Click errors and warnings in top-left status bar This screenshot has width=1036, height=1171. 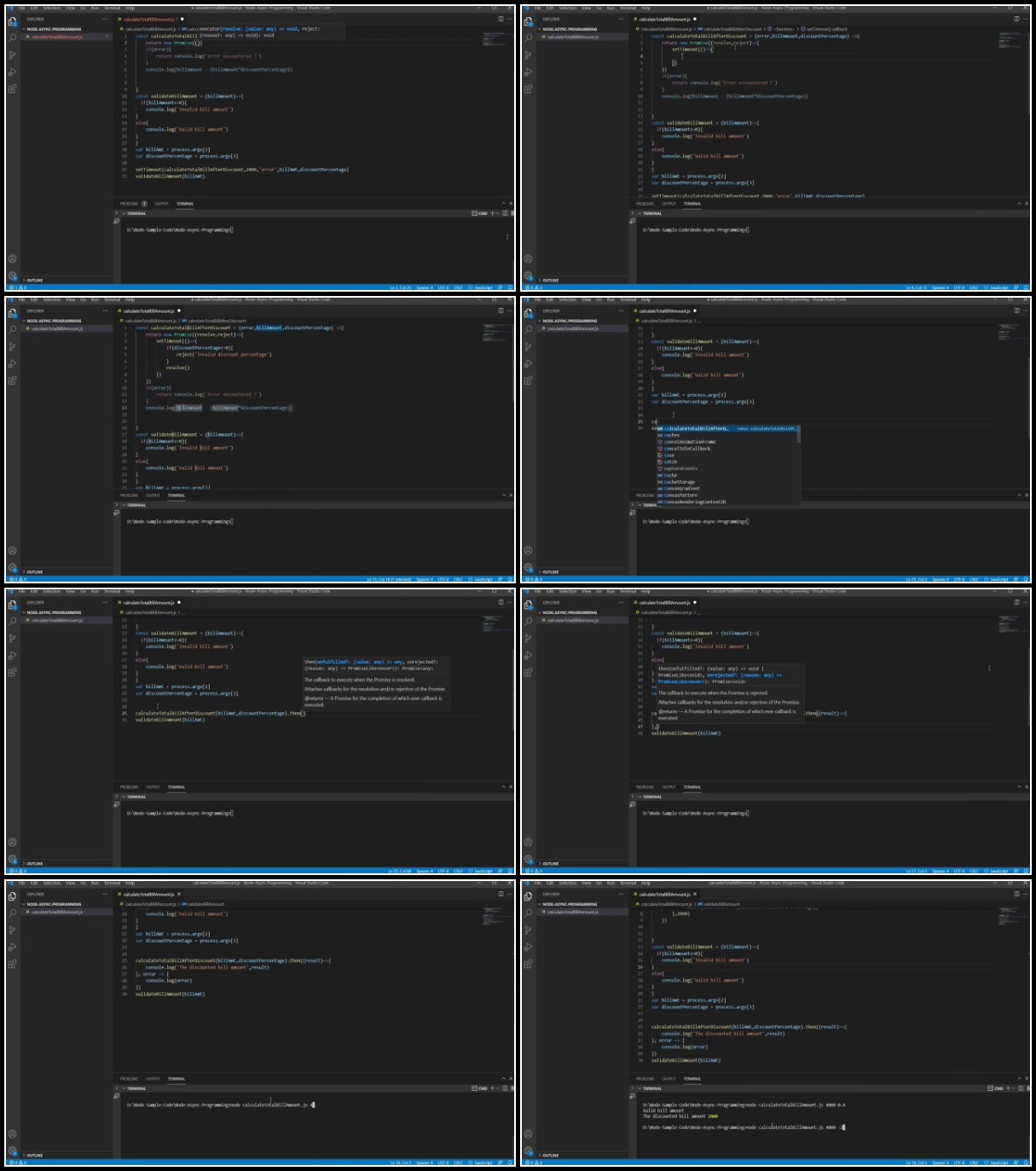(x=19, y=287)
